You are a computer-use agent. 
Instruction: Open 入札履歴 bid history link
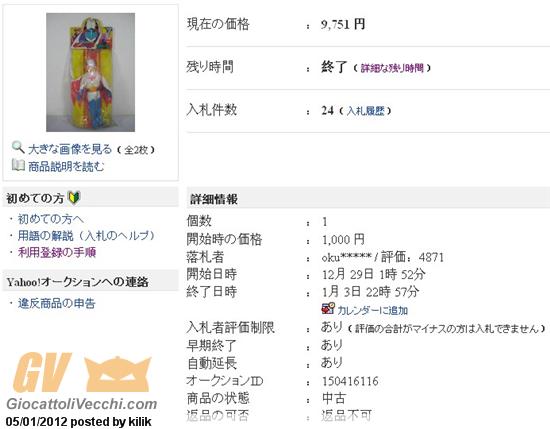coord(365,111)
